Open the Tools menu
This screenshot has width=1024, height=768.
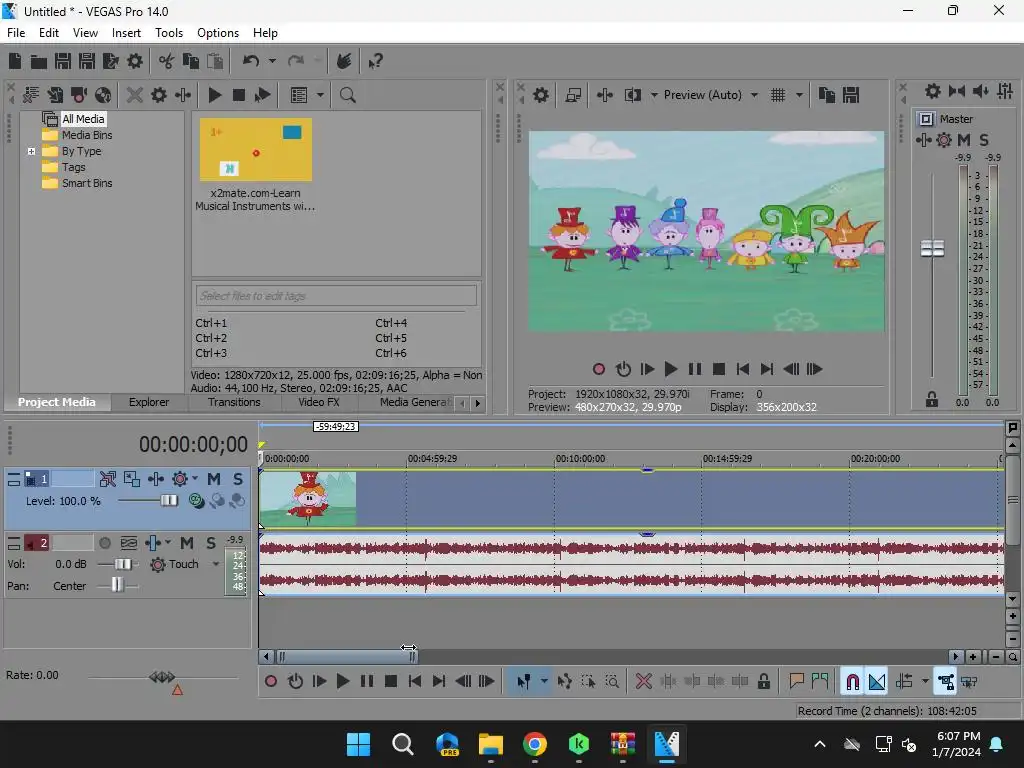coord(168,33)
